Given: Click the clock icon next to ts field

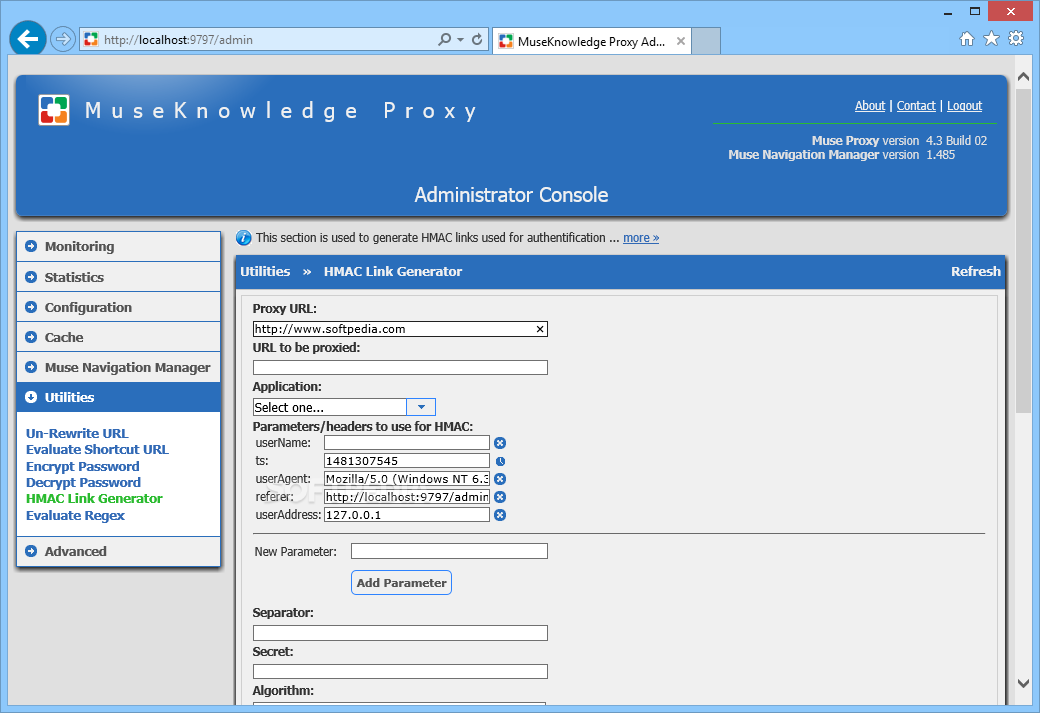Looking at the screenshot, I should 500,461.
